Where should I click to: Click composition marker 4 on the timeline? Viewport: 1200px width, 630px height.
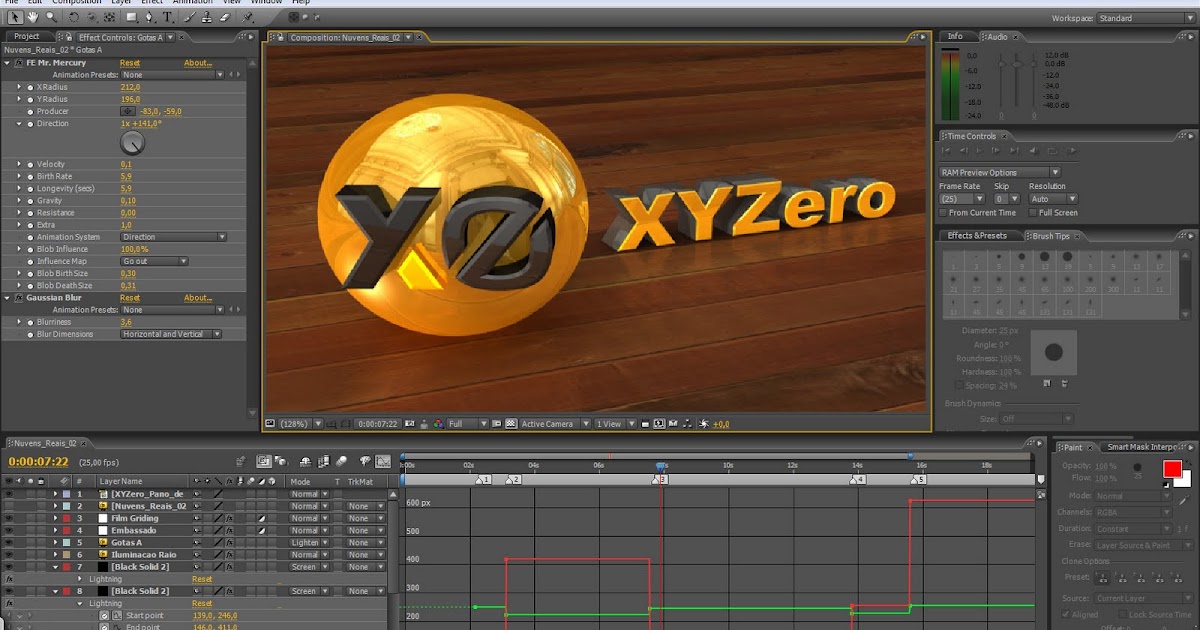tap(857, 480)
